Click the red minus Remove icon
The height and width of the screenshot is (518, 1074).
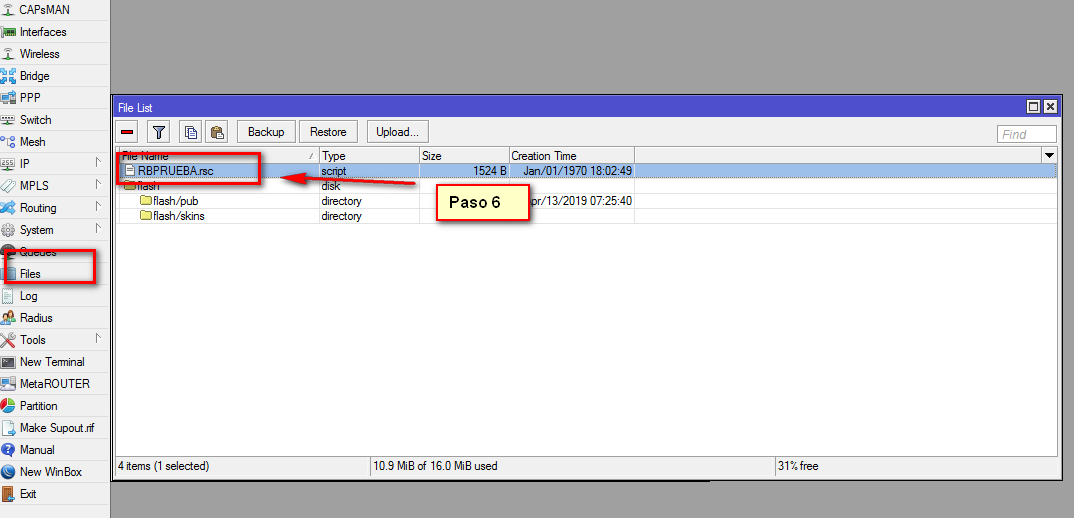click(x=128, y=132)
